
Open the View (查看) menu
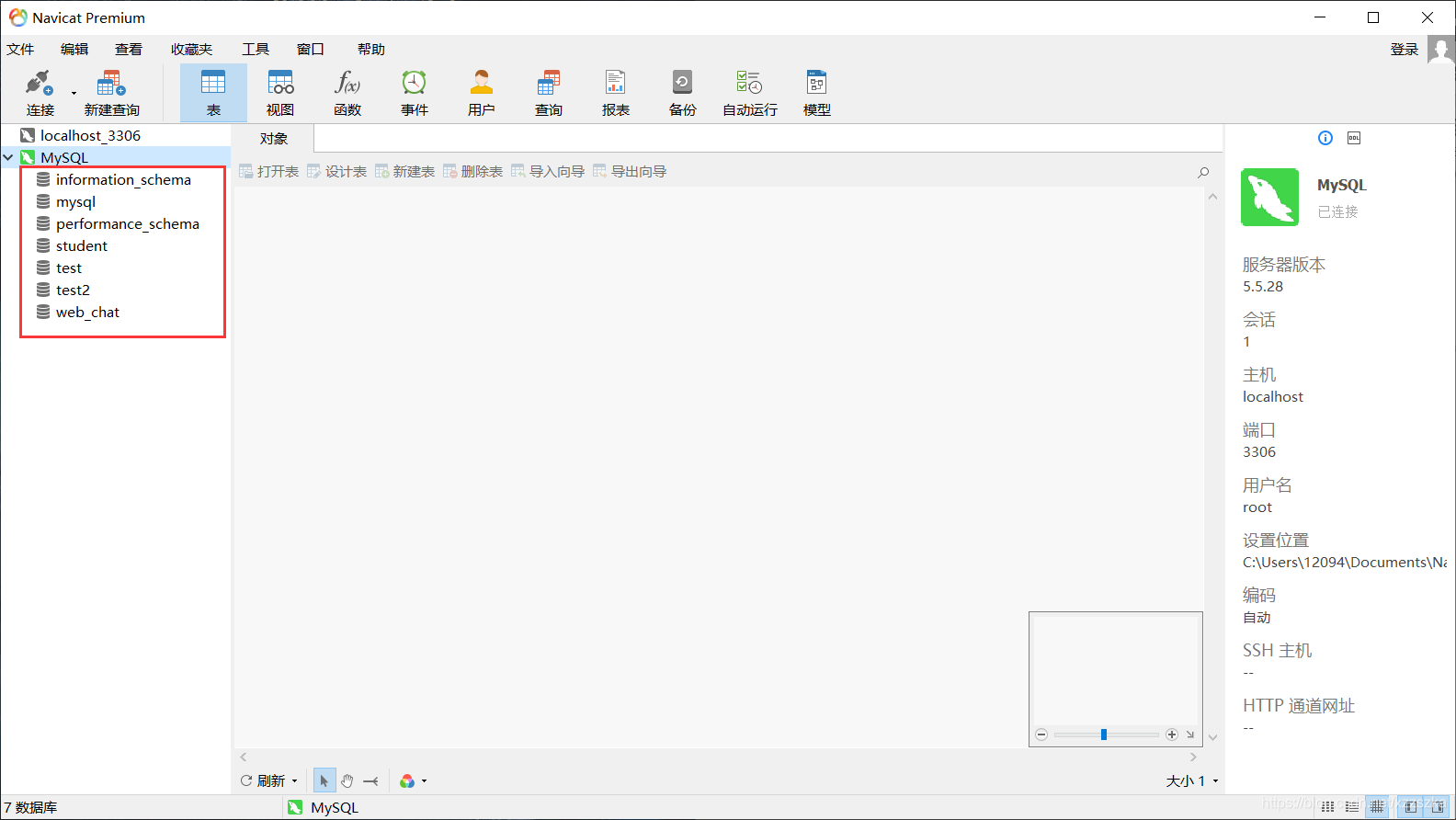click(129, 50)
